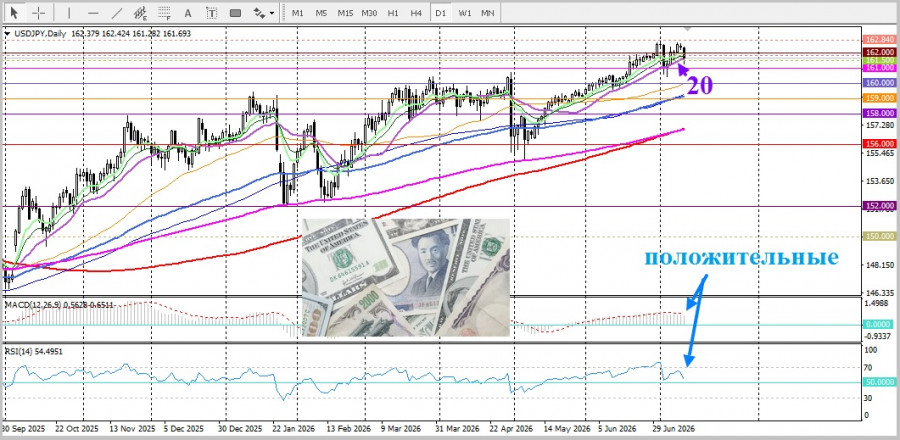Click the MACD 0.0000 level label
Image resolution: width=900 pixels, height=440 pixels.
(879, 324)
